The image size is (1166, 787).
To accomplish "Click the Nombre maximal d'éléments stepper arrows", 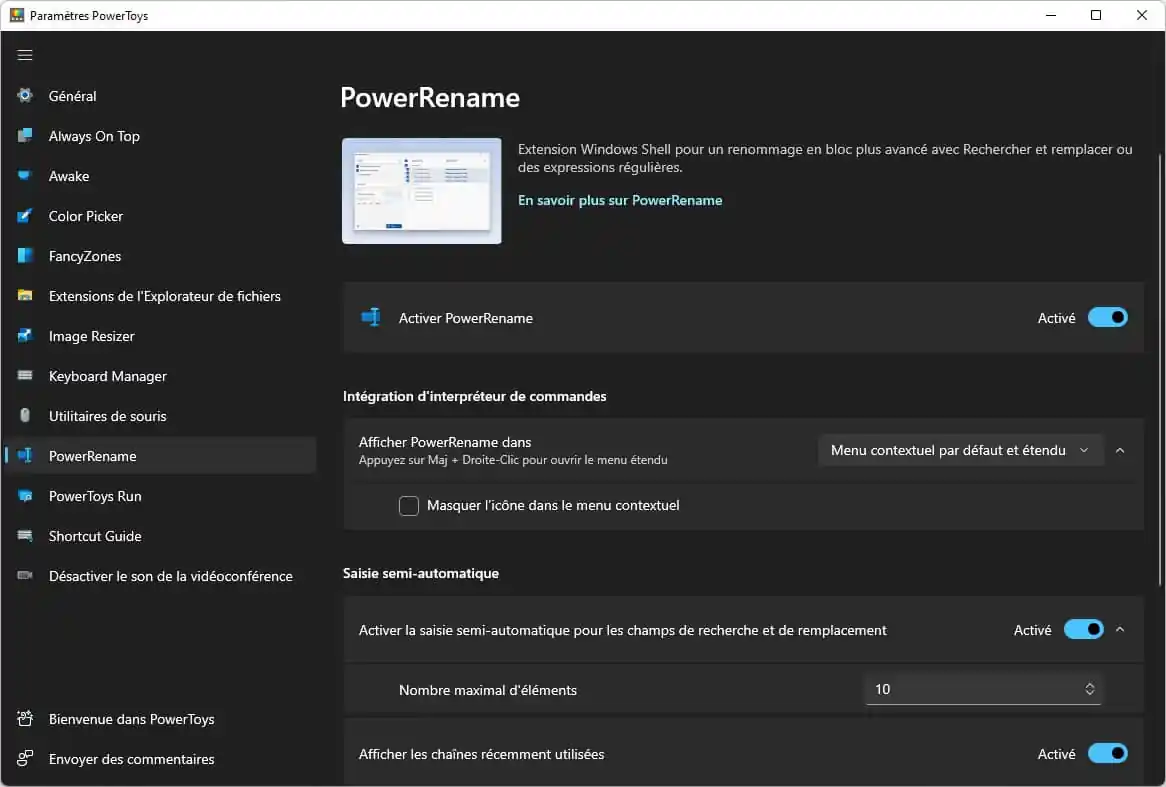I will coord(1089,689).
